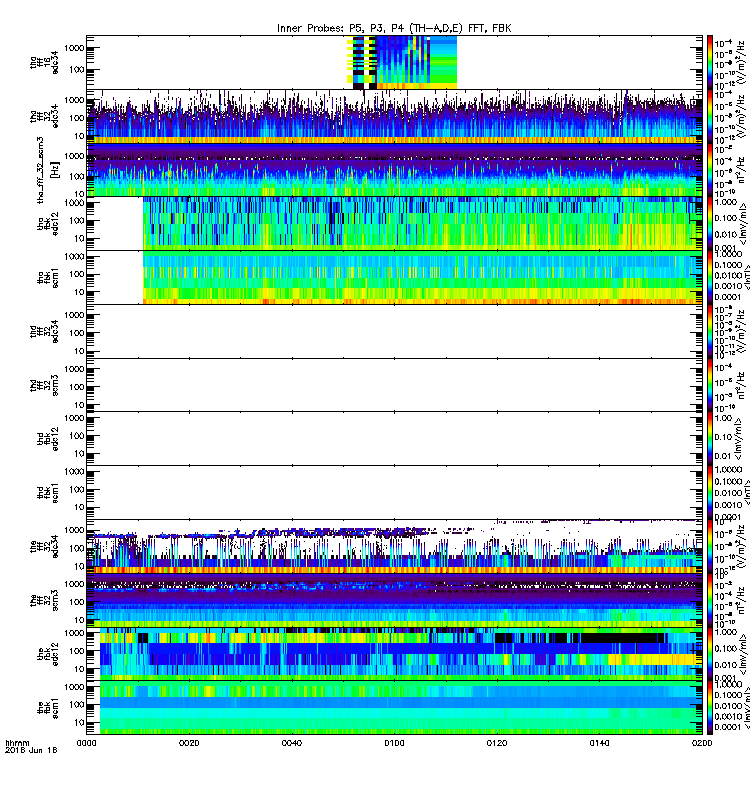The height and width of the screenshot is (800, 750).
Task: Select the 'thd fbk scm1' panel label
Action: tap(47, 492)
